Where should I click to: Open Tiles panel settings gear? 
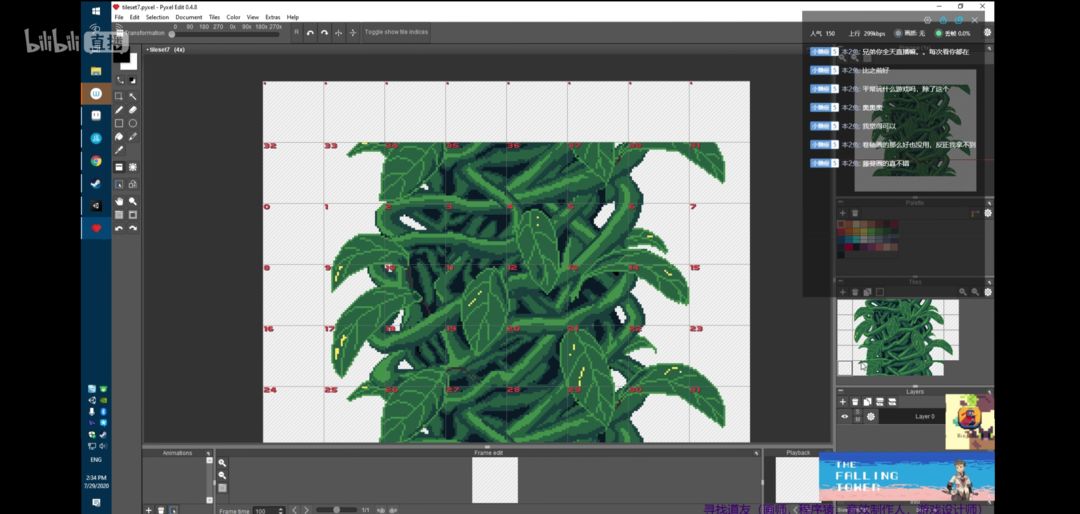tap(988, 292)
